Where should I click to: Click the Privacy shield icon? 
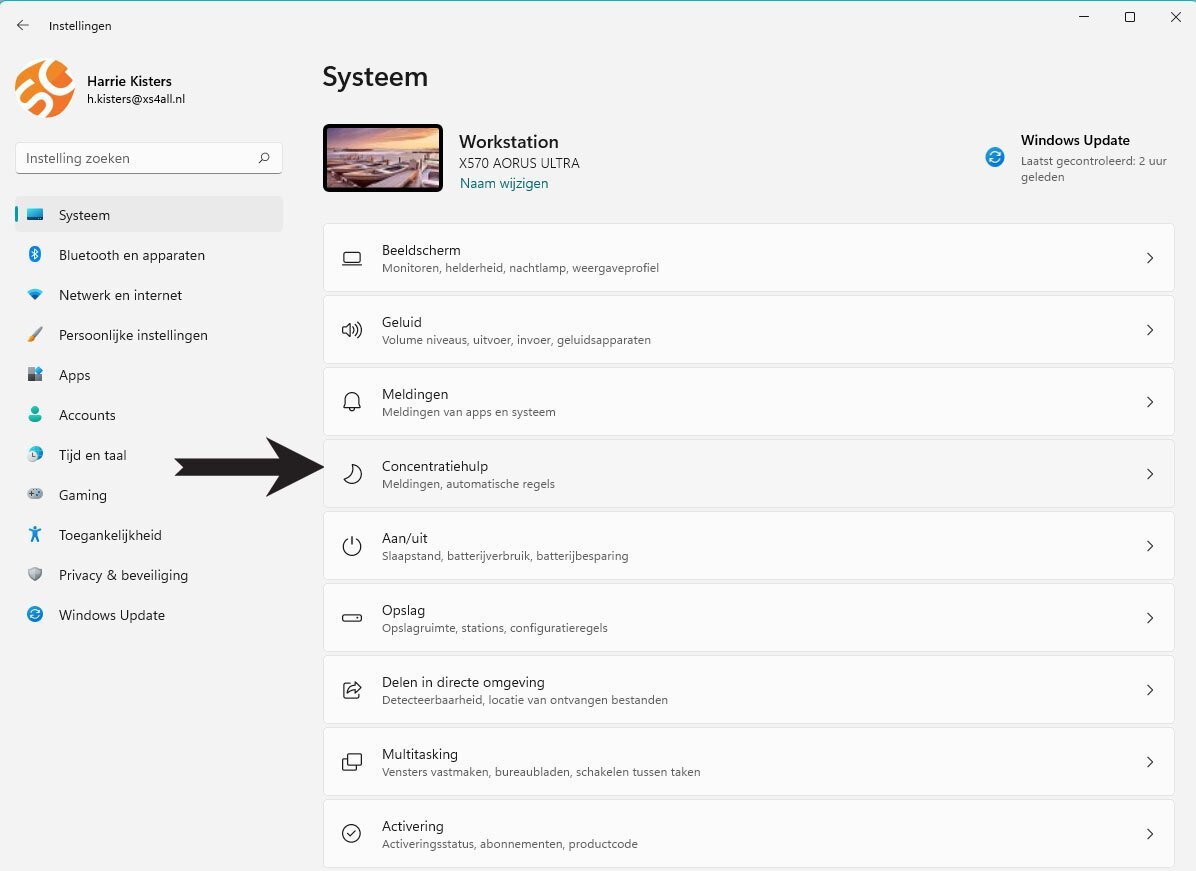tap(35, 574)
